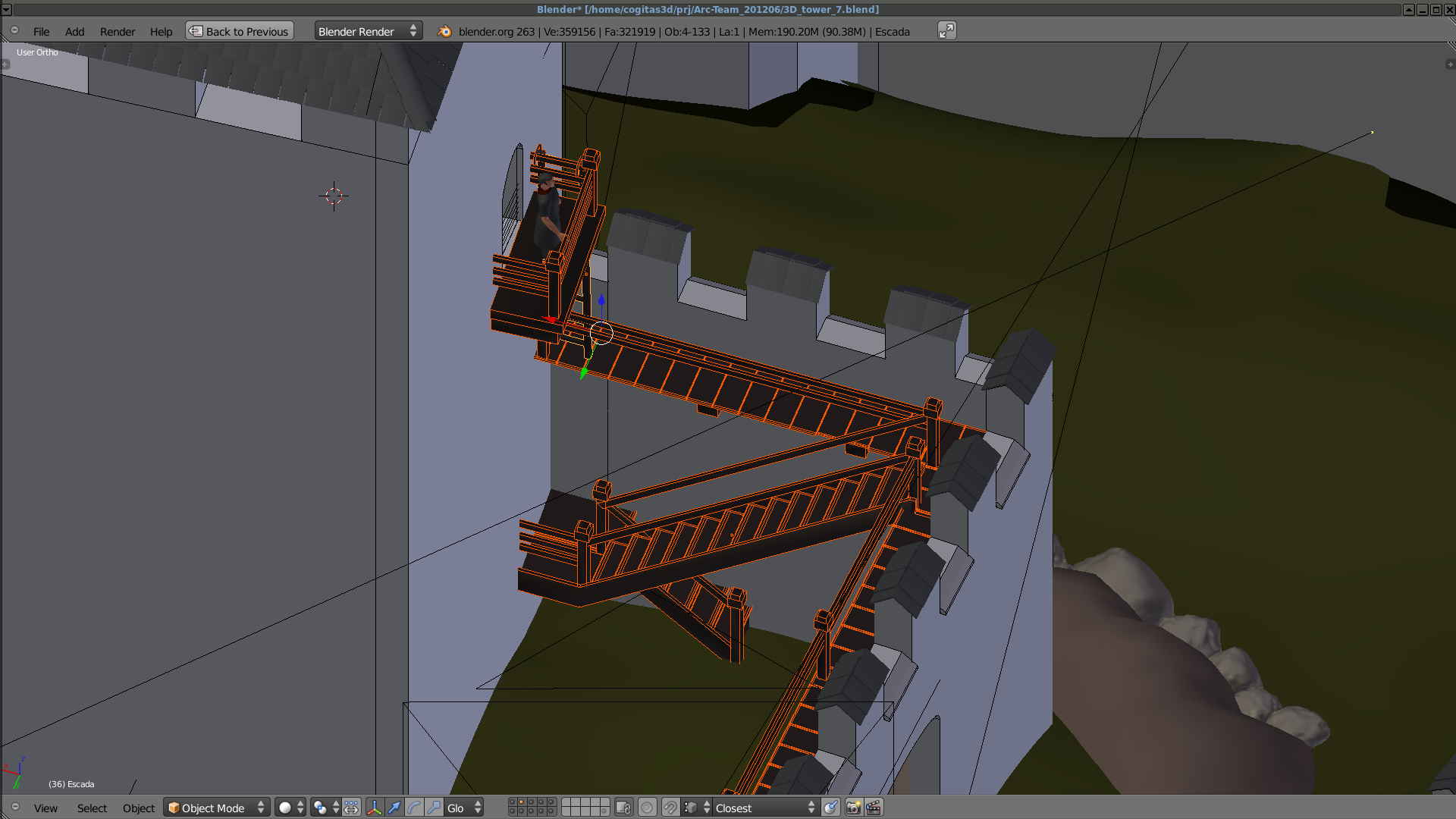
Task: Open the Render menu
Action: pyautogui.click(x=118, y=31)
